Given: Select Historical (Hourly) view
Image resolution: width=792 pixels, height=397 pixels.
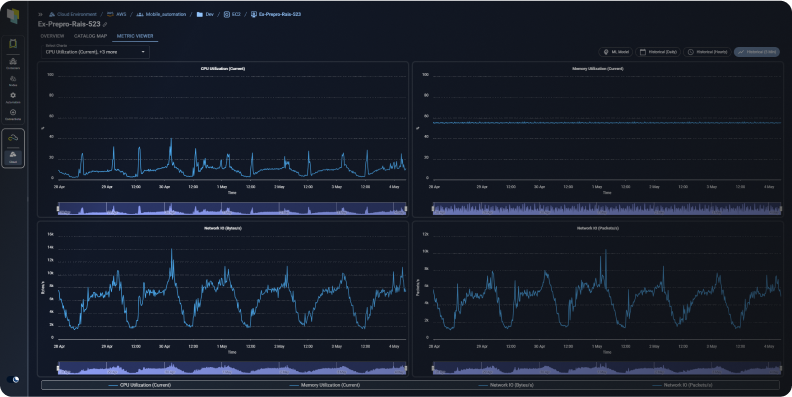Looking at the screenshot, I should coord(707,52).
